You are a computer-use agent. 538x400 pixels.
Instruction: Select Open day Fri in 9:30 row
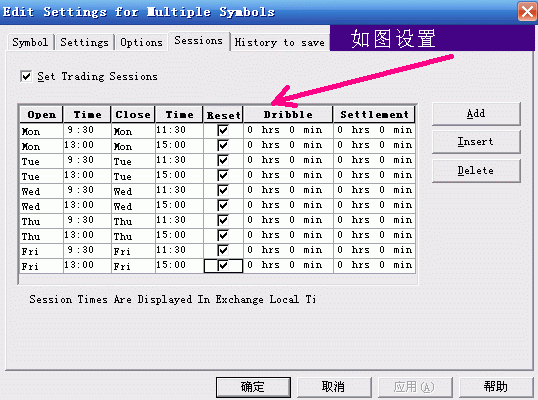point(41,251)
